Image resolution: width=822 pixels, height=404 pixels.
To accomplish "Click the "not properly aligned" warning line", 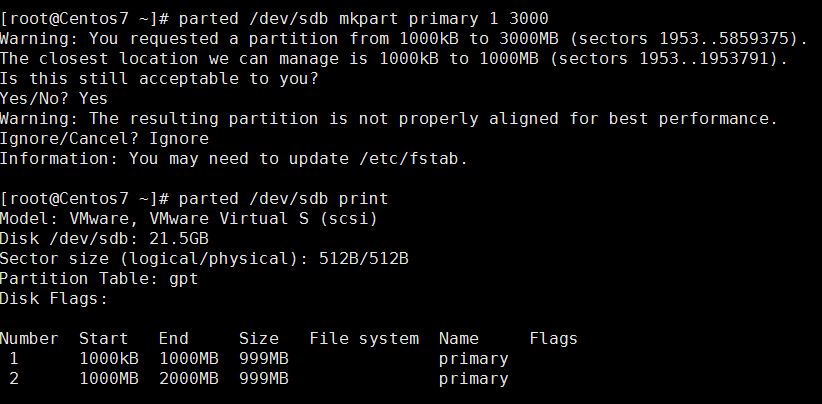I will pos(388,118).
